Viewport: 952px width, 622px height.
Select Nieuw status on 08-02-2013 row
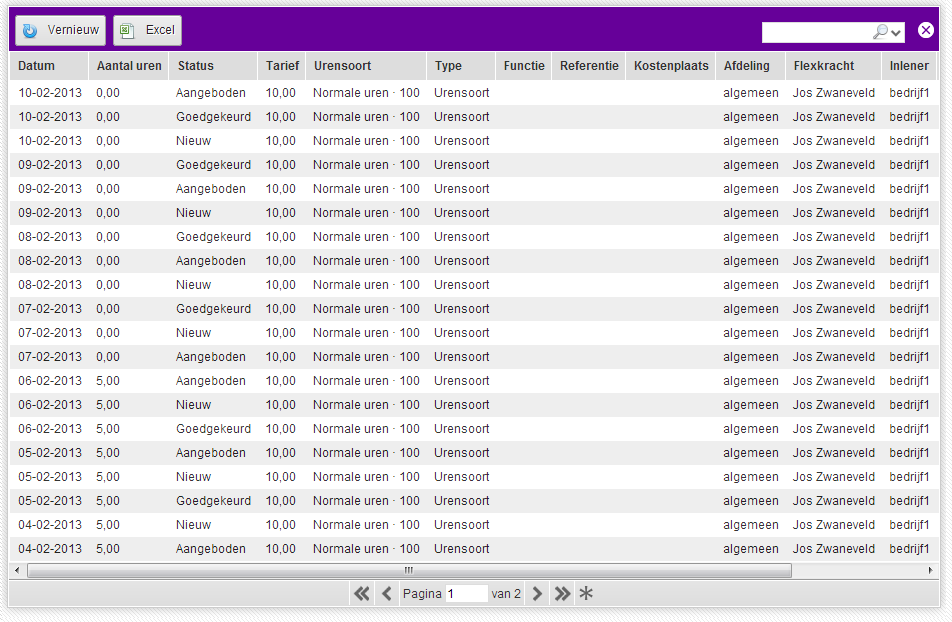tap(193, 285)
